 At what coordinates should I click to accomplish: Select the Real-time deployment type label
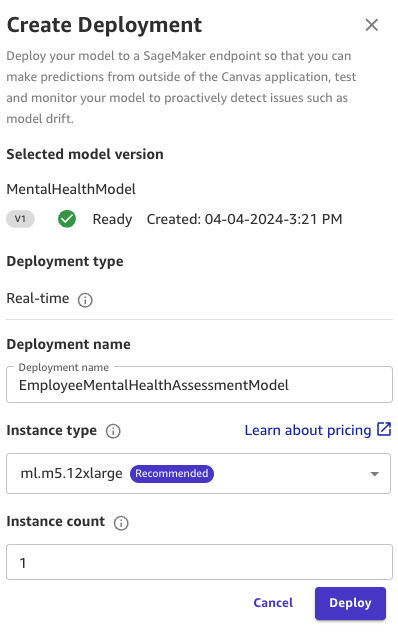[38, 299]
